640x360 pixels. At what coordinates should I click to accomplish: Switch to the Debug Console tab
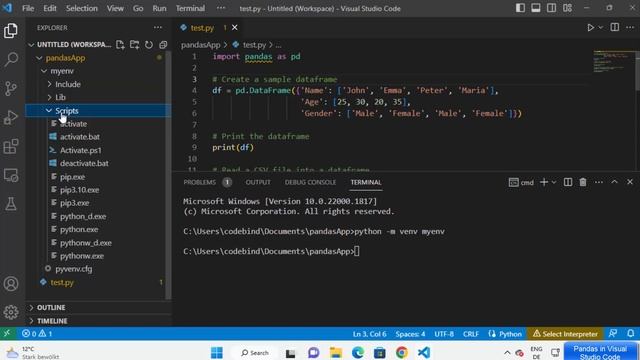tap(310, 182)
